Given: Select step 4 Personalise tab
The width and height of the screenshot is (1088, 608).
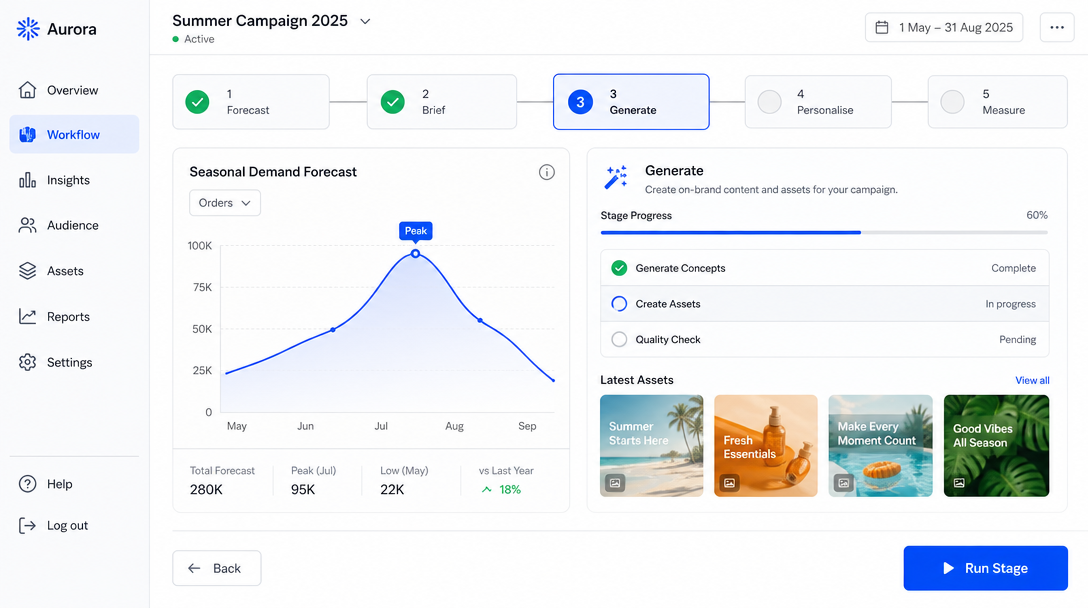Looking at the screenshot, I should click(x=818, y=102).
